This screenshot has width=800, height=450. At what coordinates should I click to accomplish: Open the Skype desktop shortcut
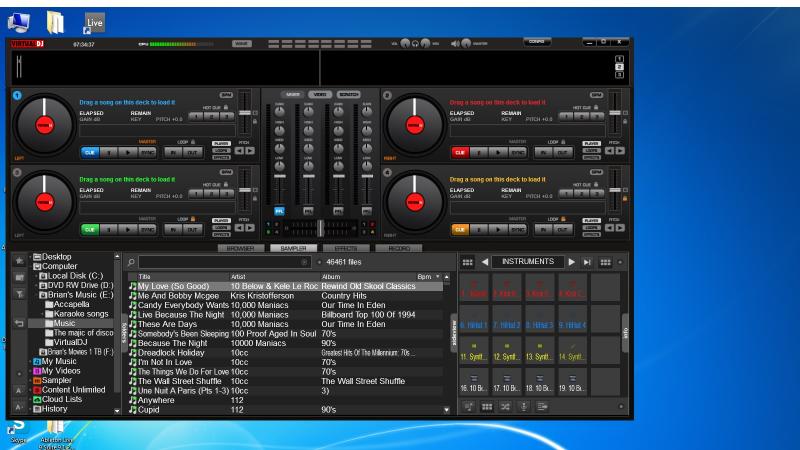pos(18,432)
